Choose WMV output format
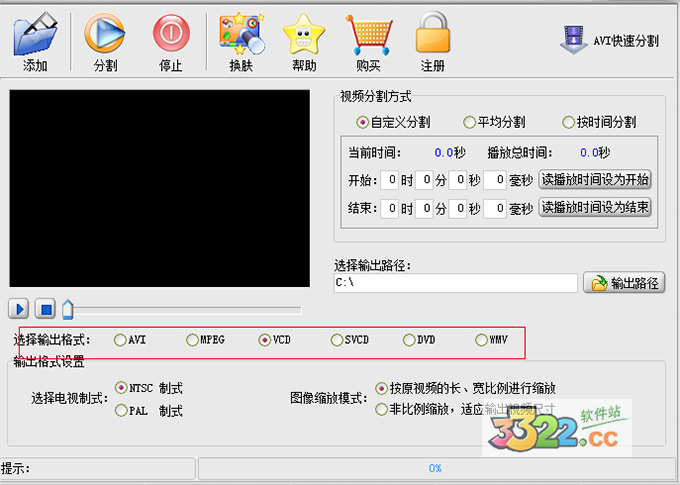 point(491,340)
